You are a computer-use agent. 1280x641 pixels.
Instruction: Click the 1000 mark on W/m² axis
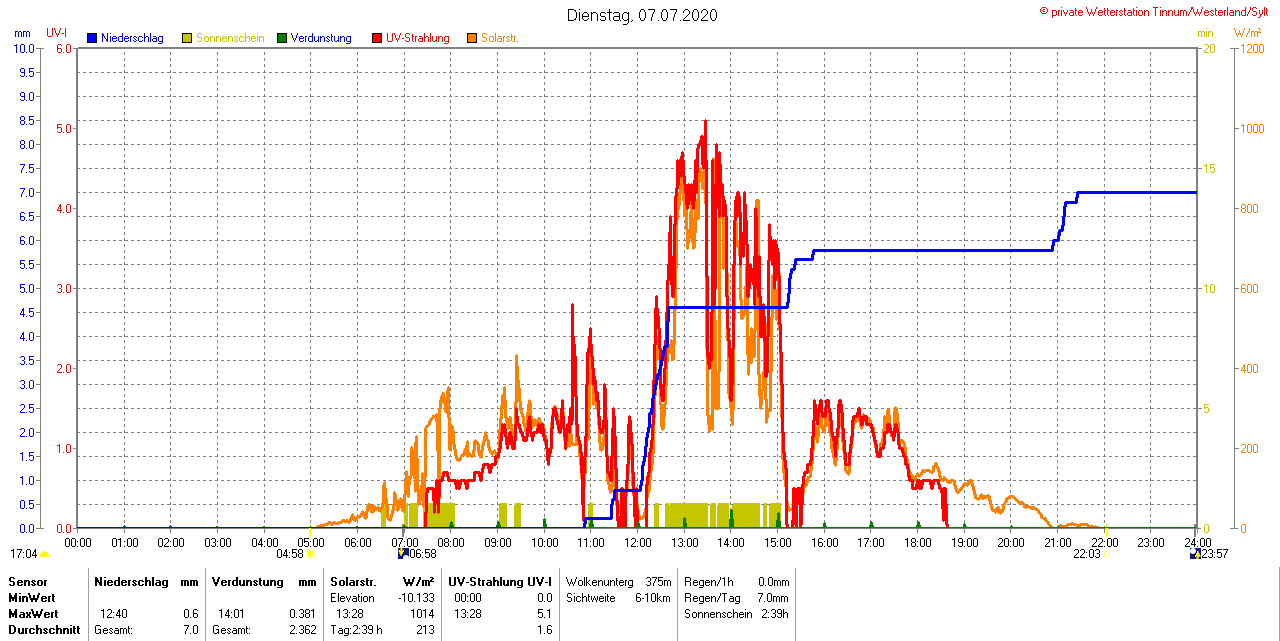point(1251,128)
